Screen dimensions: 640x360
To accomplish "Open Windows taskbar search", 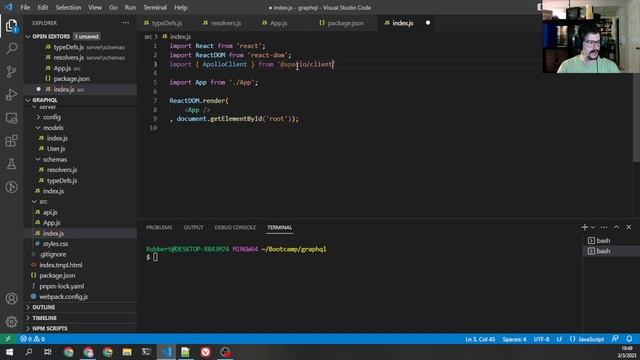I will [x=29, y=352].
